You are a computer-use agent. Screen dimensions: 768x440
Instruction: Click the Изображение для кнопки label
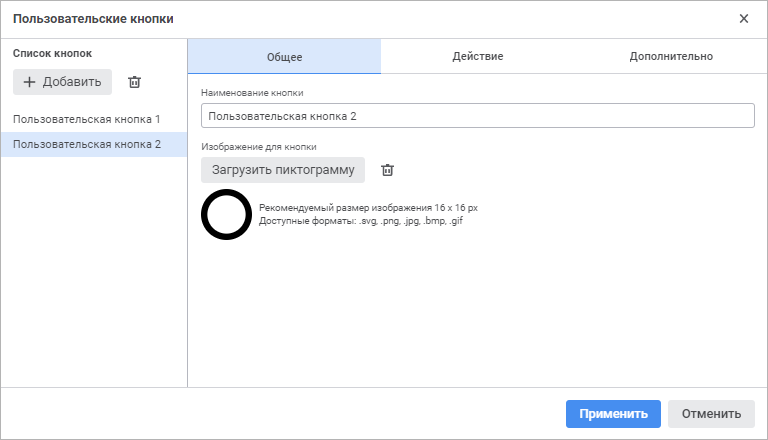[259, 147]
